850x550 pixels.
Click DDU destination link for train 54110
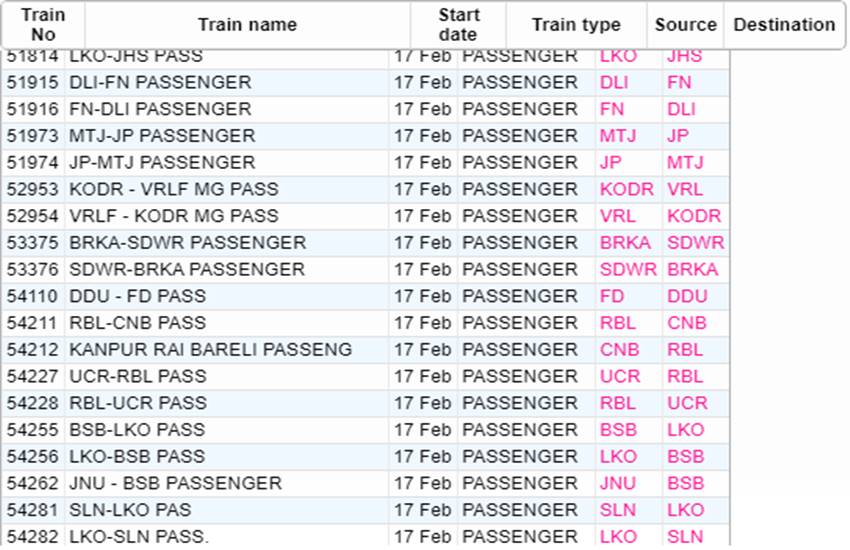(687, 296)
